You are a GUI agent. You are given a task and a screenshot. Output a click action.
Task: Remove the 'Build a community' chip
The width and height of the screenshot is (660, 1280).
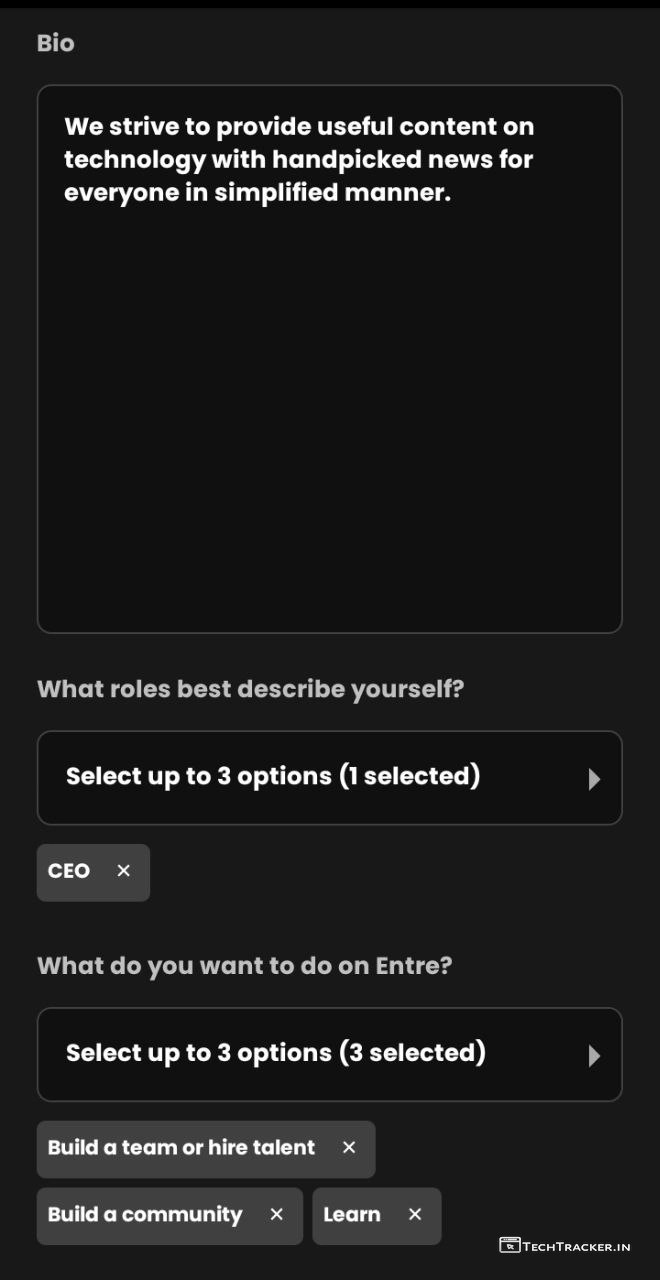[277, 1215]
